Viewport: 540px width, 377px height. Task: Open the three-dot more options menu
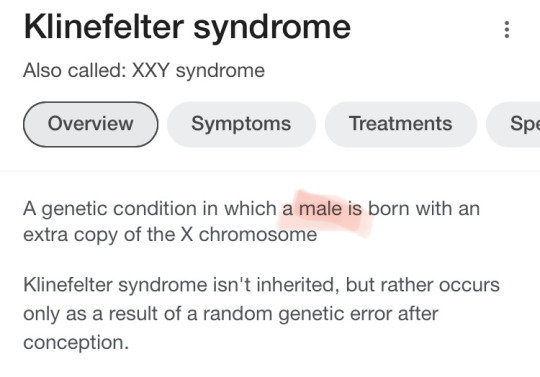(507, 30)
